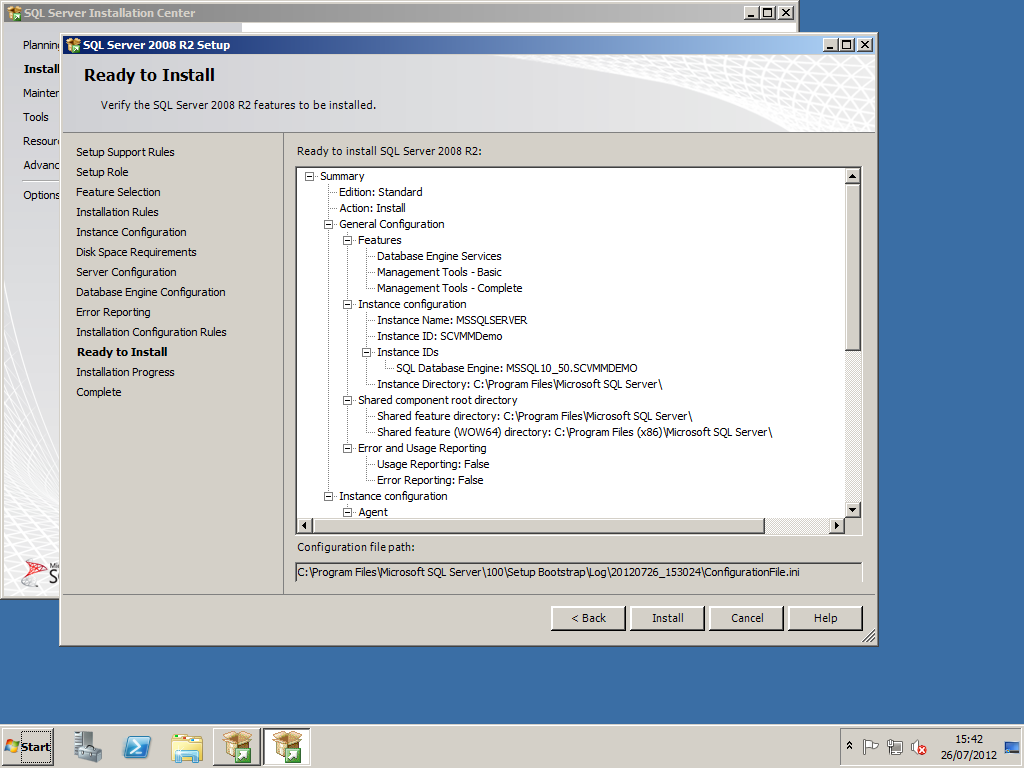Collapse the General Configuration node
1024x768 pixels.
tap(328, 224)
